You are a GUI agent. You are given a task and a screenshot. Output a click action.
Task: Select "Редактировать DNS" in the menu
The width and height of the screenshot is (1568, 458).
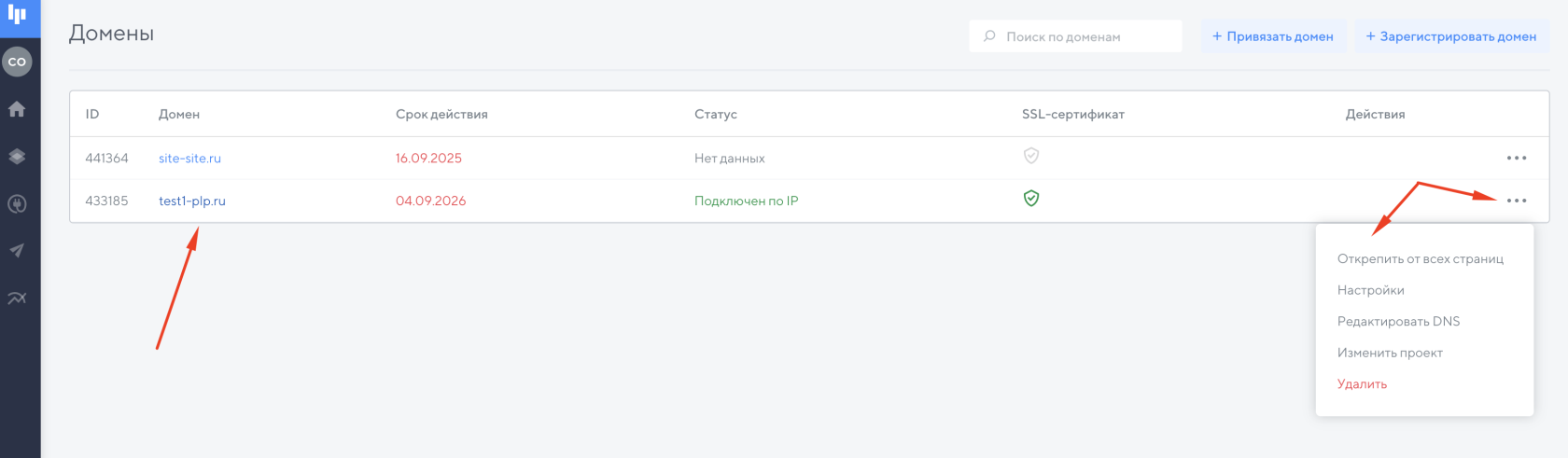tap(1398, 322)
